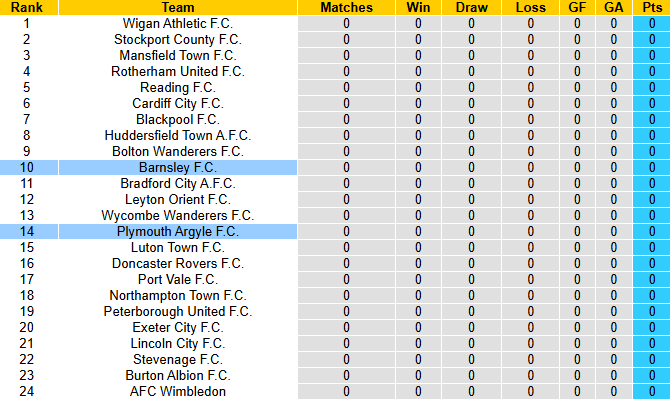Click the Draw column header

(471, 7)
